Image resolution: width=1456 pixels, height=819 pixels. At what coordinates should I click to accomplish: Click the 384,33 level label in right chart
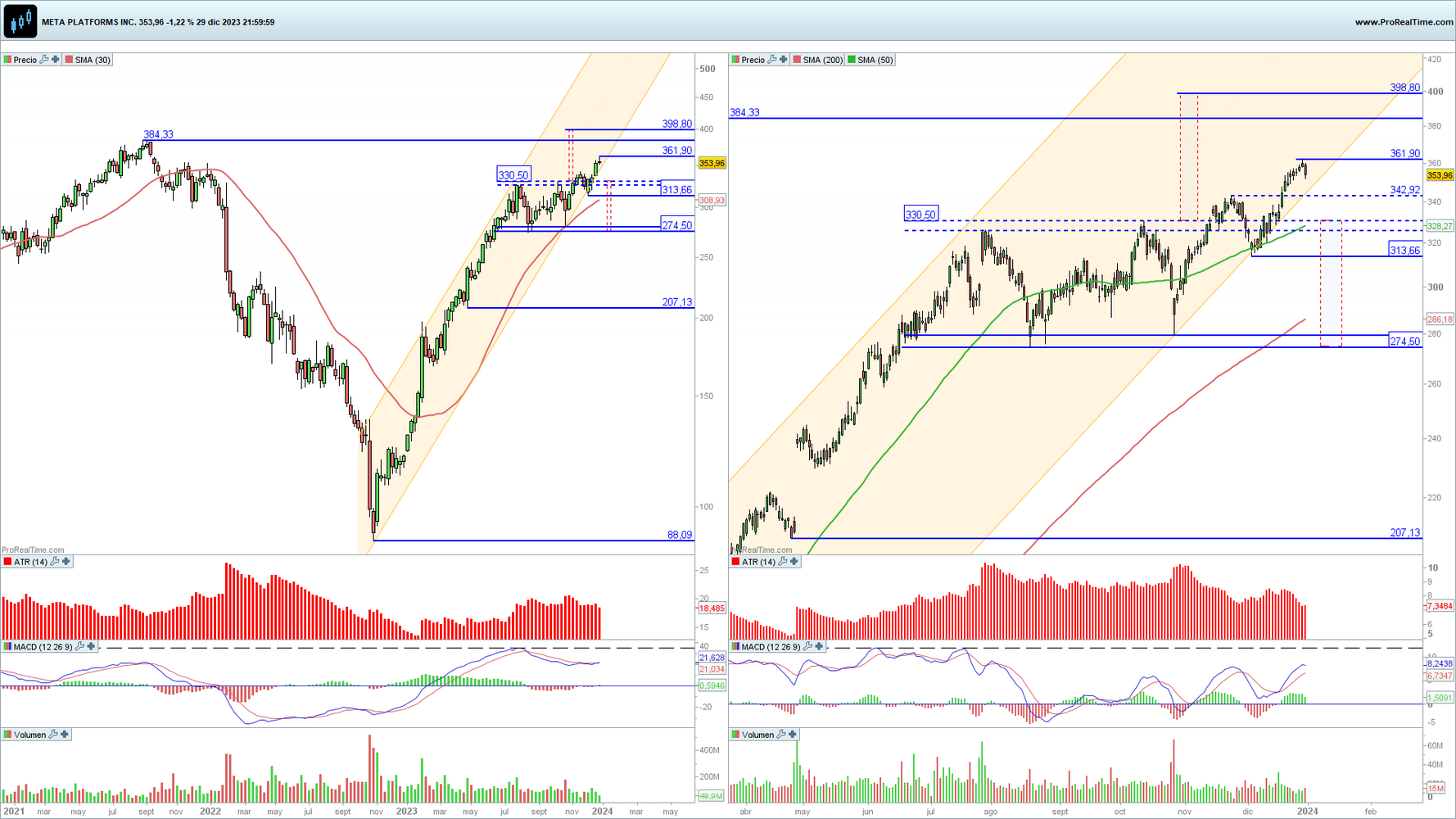click(744, 112)
